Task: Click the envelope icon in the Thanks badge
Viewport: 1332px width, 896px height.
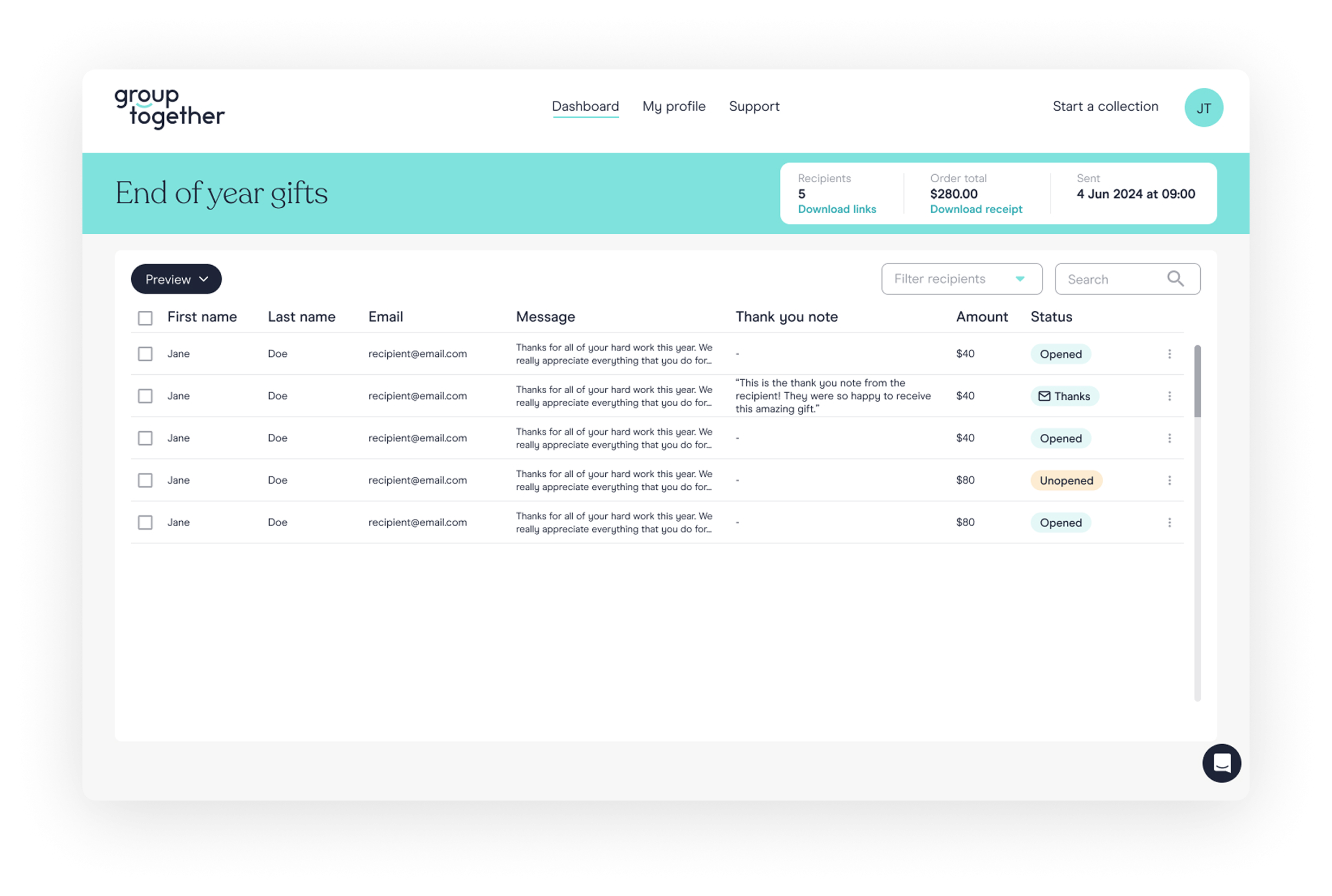Action: pyautogui.click(x=1044, y=396)
